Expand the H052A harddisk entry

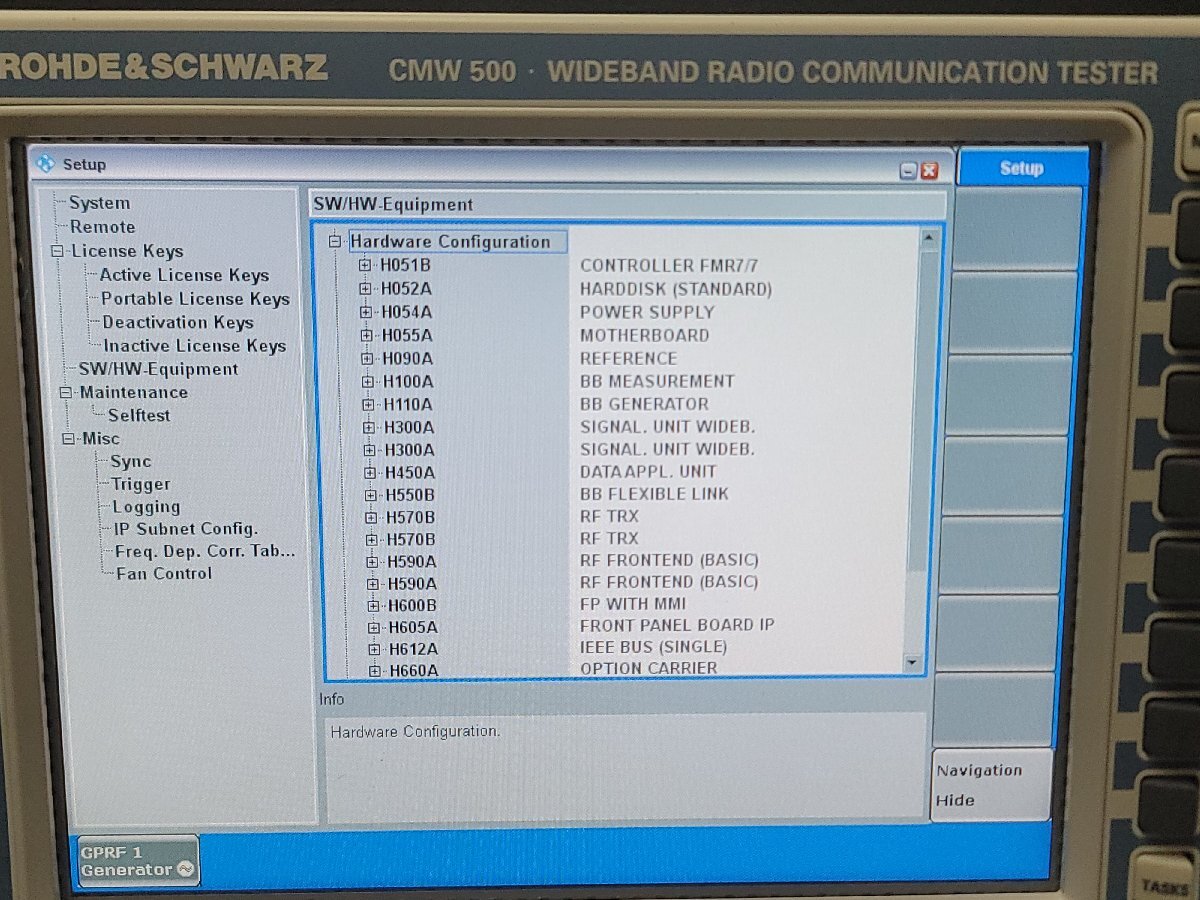(366, 288)
